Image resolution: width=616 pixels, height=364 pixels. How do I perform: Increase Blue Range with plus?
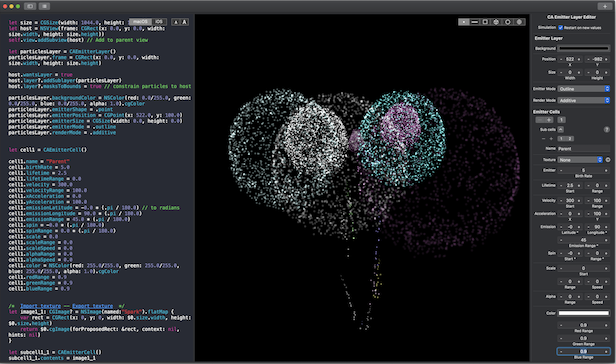pyautogui.click(x=606, y=351)
